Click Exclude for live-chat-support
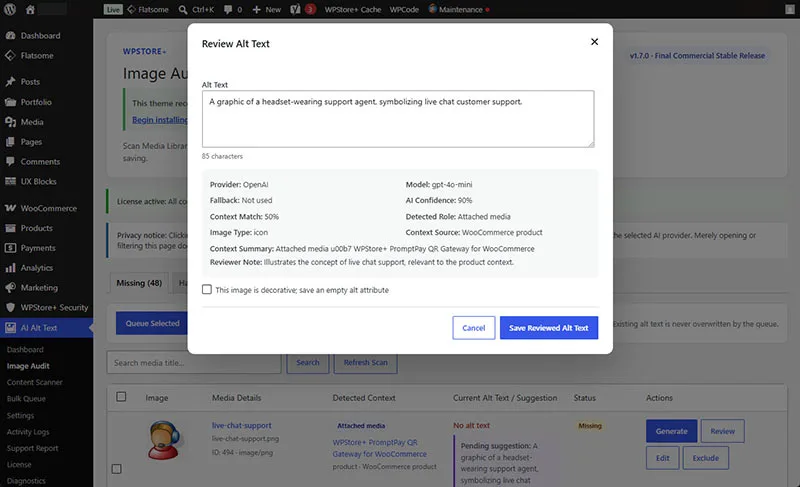This screenshot has width=800, height=487. (706, 458)
